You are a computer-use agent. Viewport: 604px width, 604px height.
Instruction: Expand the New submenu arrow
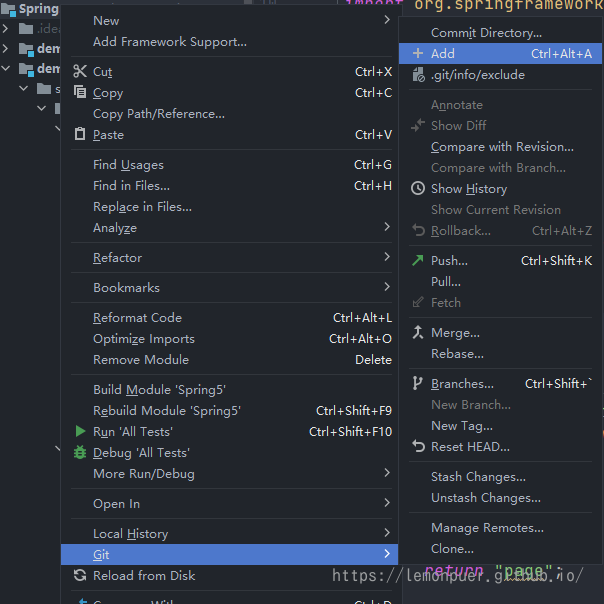[387, 20]
